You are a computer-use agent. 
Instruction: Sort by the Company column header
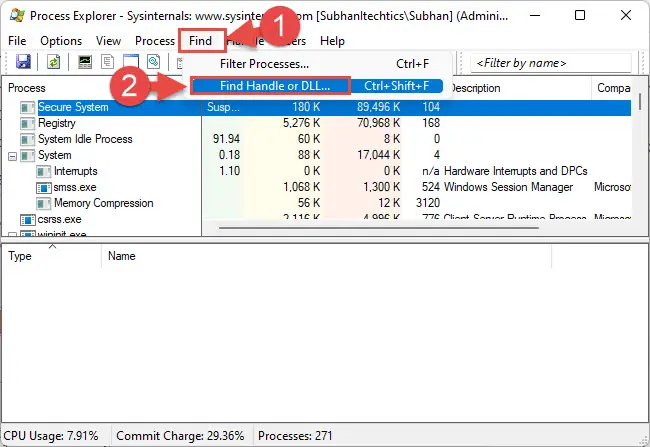(614, 88)
